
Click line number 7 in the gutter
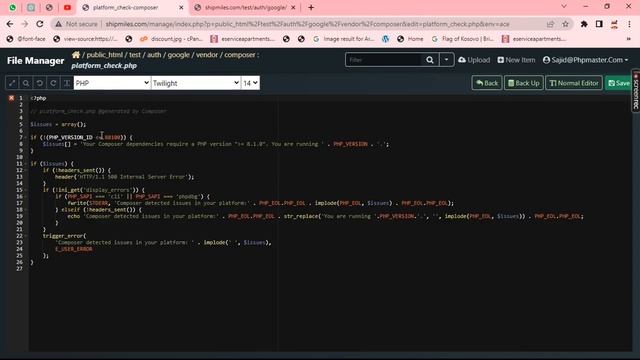[21, 137]
